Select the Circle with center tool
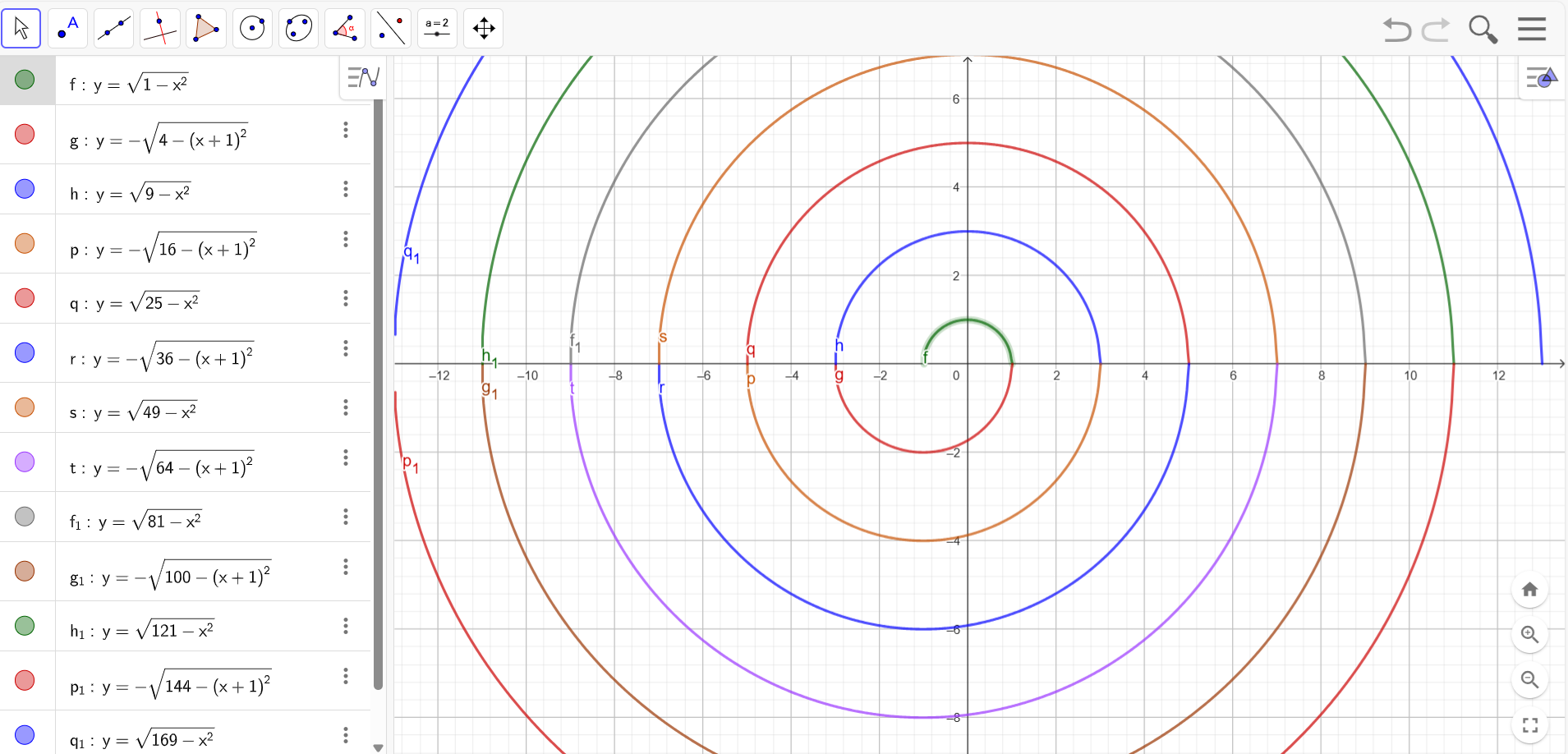The height and width of the screenshot is (754, 1568). [252, 29]
